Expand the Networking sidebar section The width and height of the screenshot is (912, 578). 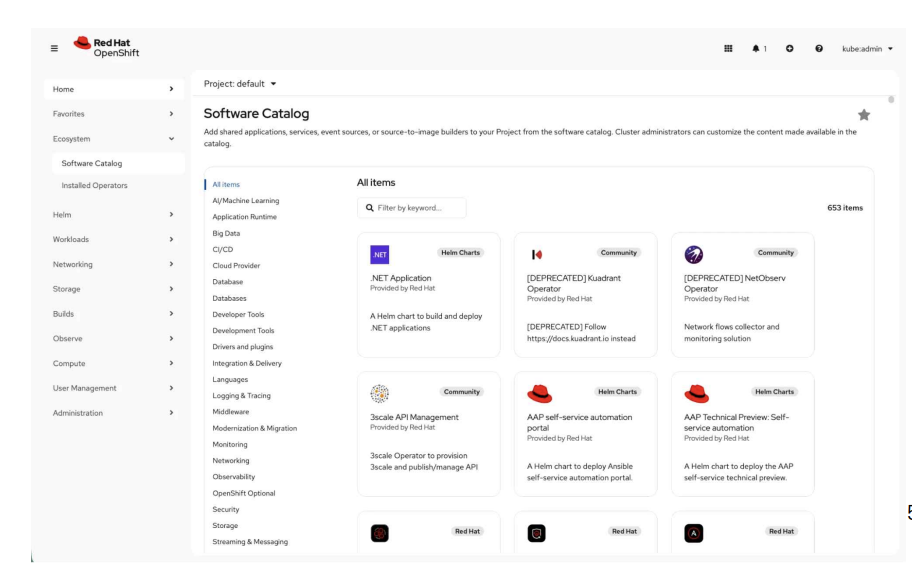click(113, 264)
